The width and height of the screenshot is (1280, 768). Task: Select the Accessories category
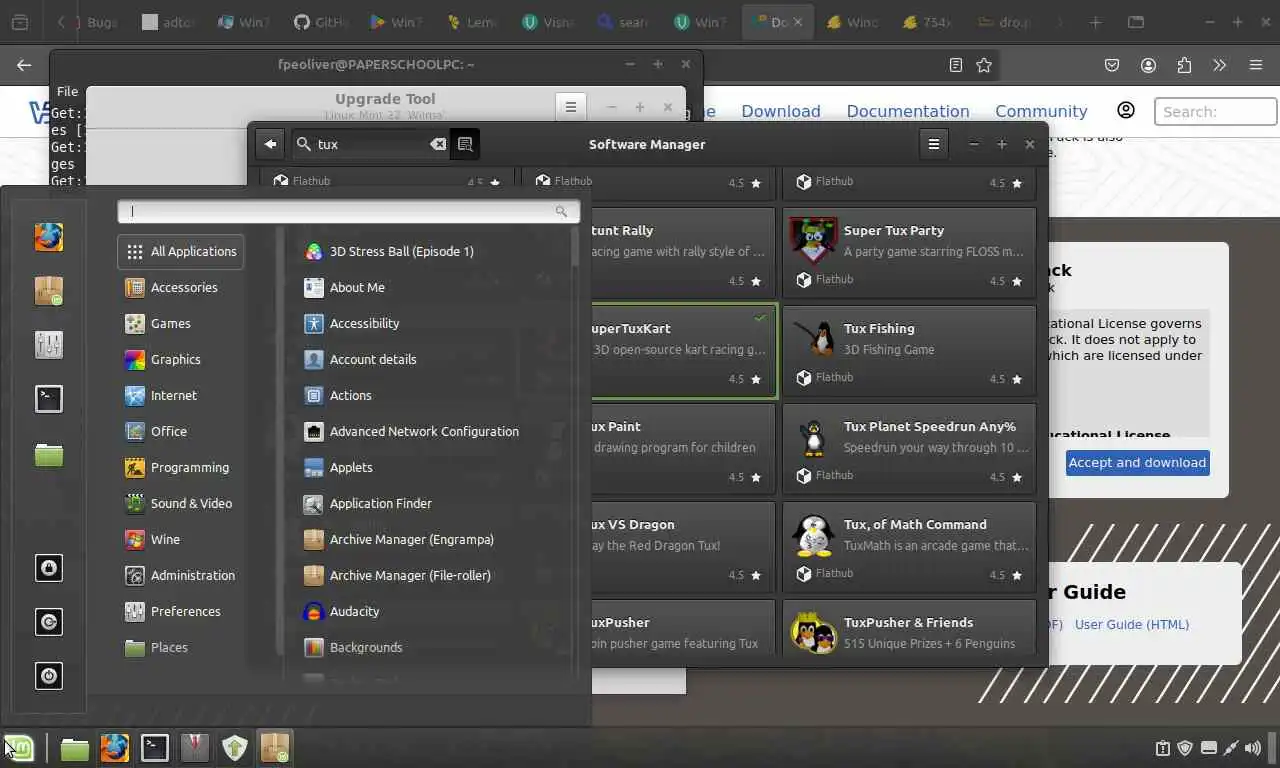click(180, 287)
